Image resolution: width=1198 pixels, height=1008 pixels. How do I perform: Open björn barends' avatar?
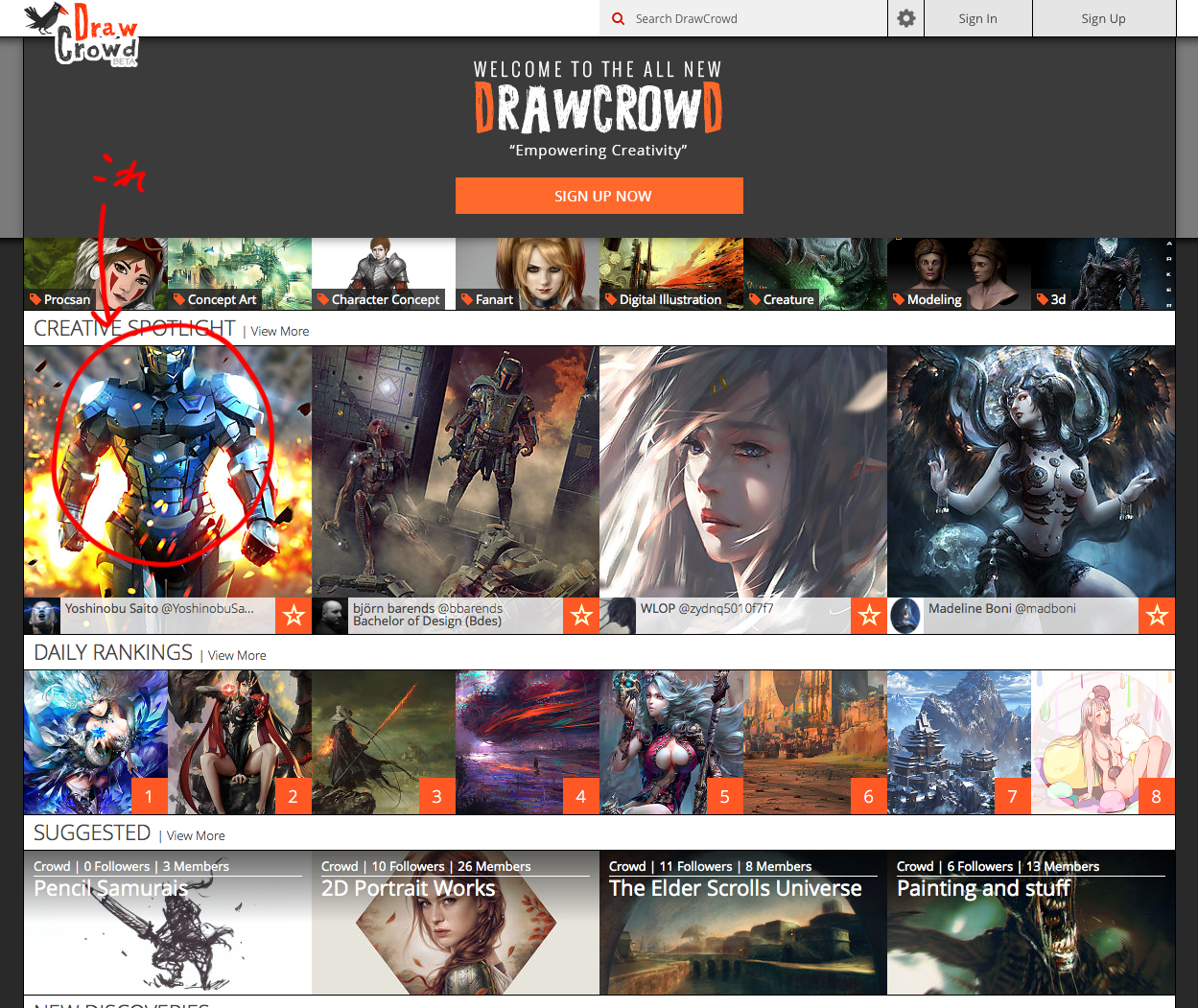(330, 616)
